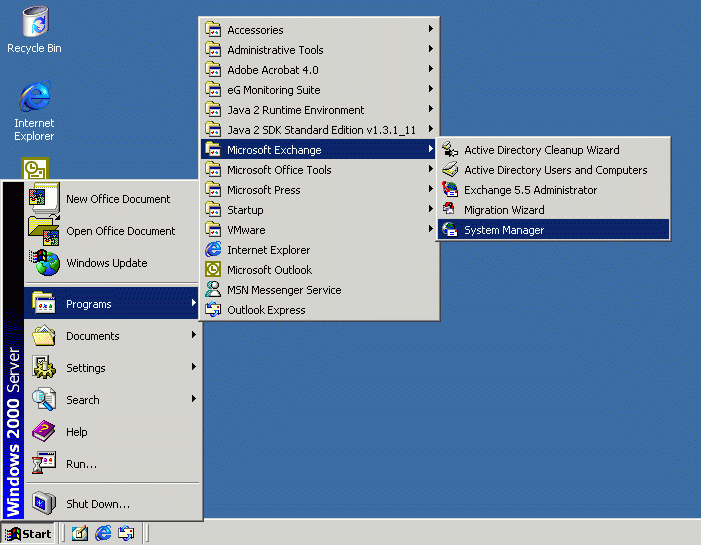Screen dimensions: 701x545
Task: Expand the Java 2 Runtime Environment arrow
Action: coord(431,109)
